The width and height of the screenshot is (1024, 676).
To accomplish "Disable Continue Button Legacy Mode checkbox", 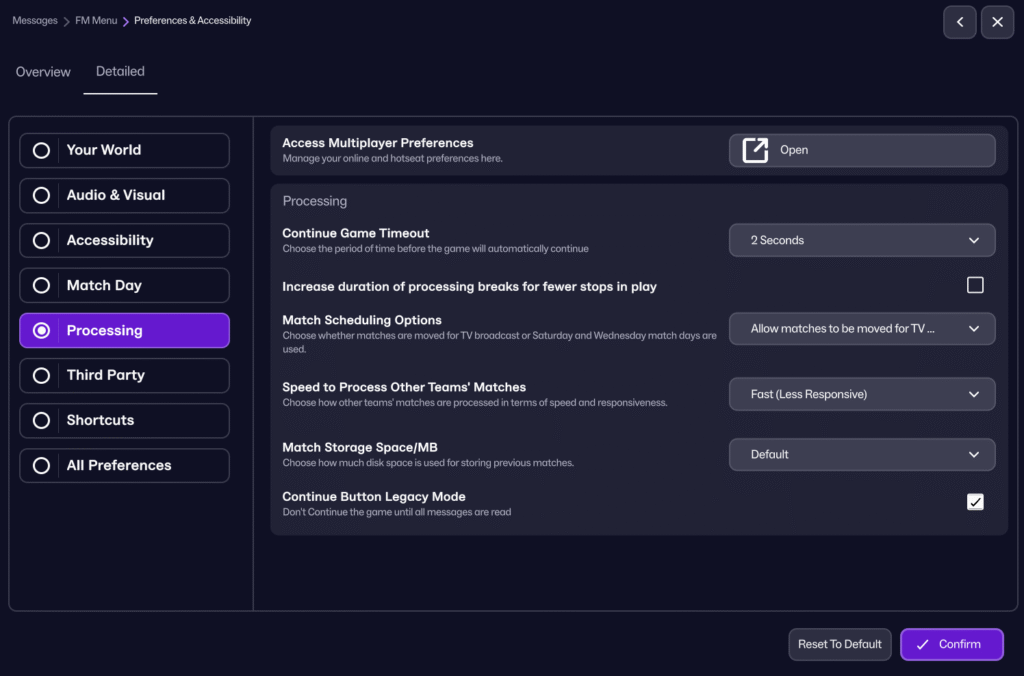I will [975, 502].
